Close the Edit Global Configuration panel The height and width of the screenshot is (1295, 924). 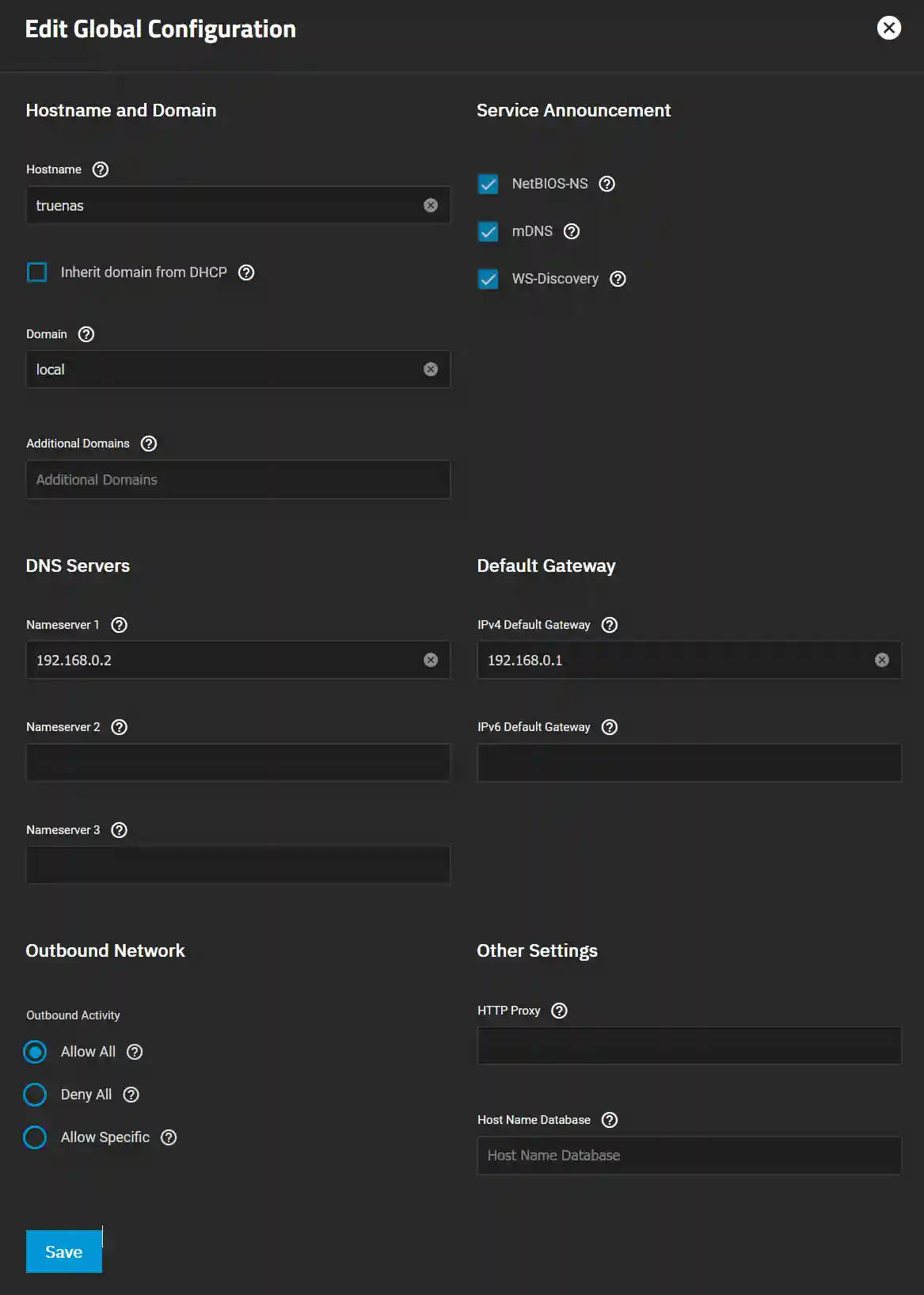(889, 28)
